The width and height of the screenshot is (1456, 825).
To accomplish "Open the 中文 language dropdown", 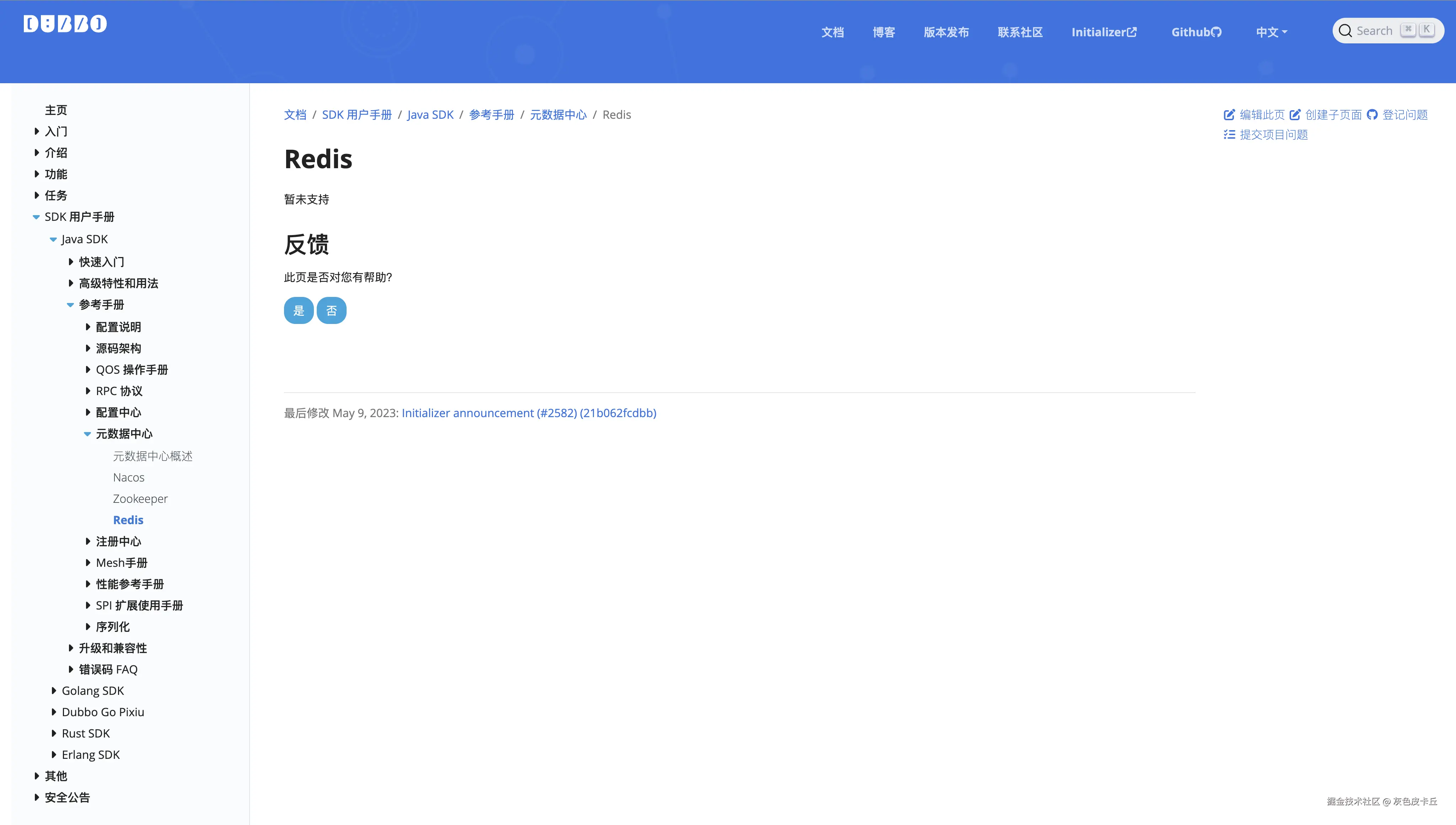I will pos(1272,32).
